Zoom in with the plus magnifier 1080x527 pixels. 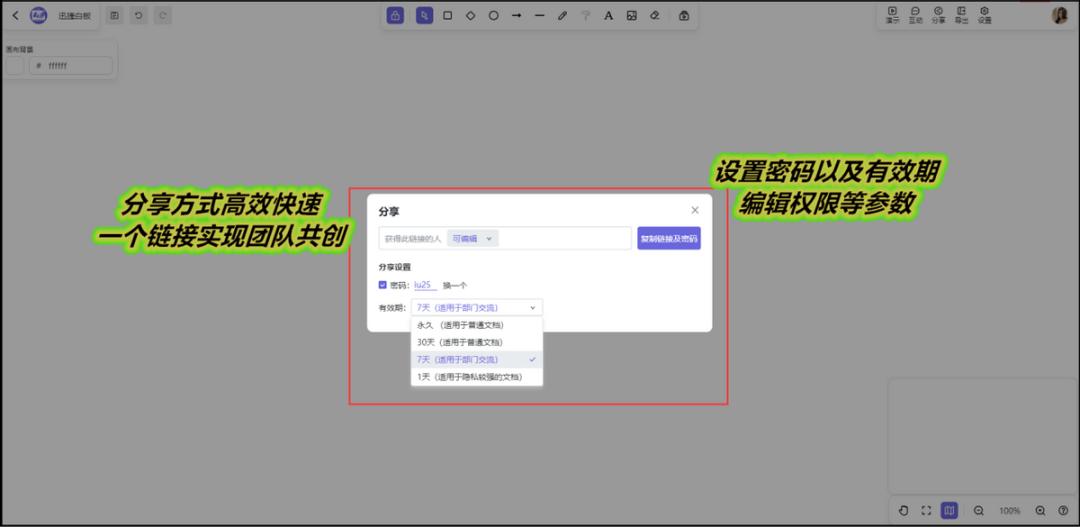1041,510
